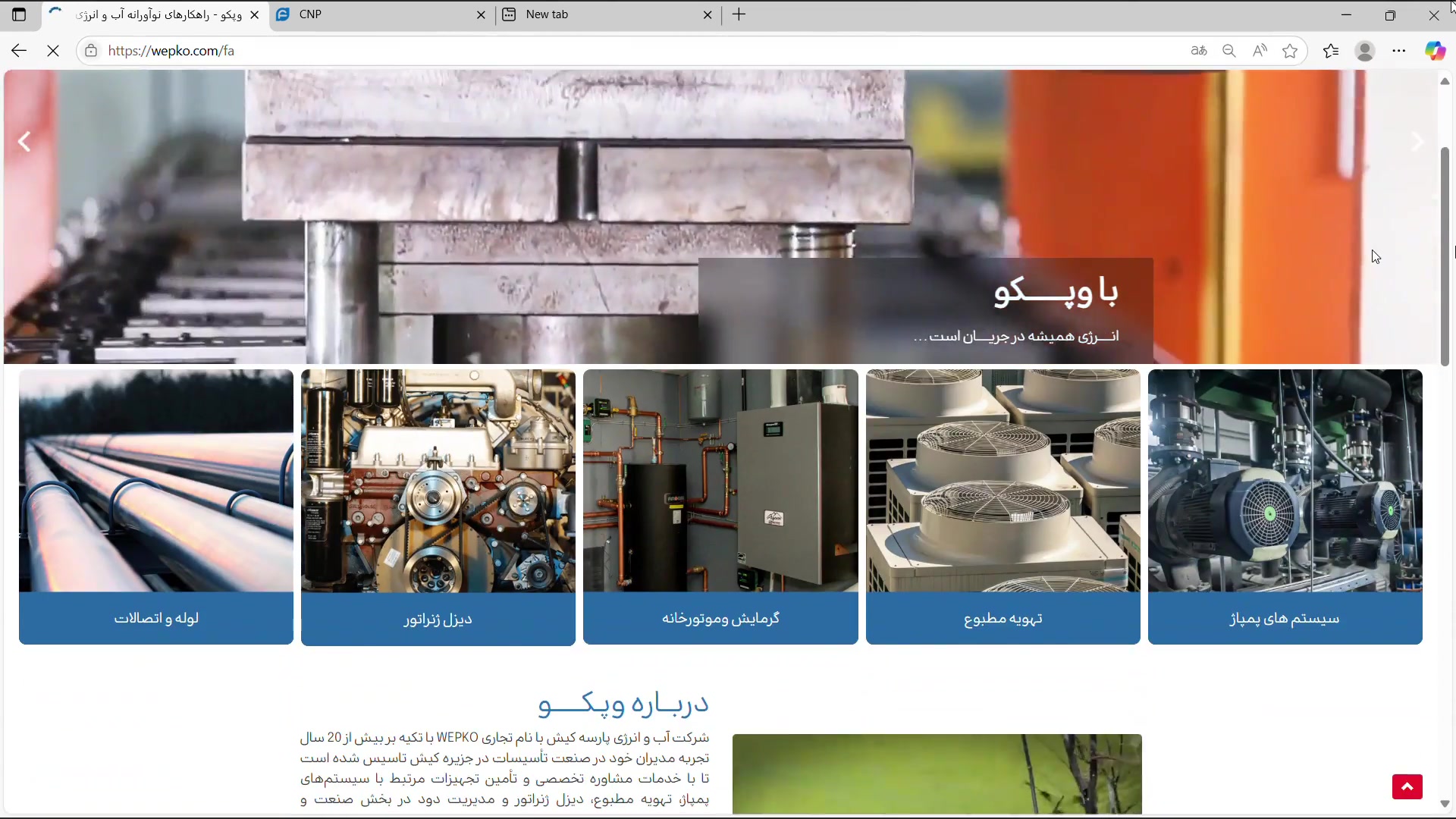1456x819 pixels.
Task: Click the pipeline photo thumbnail
Action: click(156, 481)
